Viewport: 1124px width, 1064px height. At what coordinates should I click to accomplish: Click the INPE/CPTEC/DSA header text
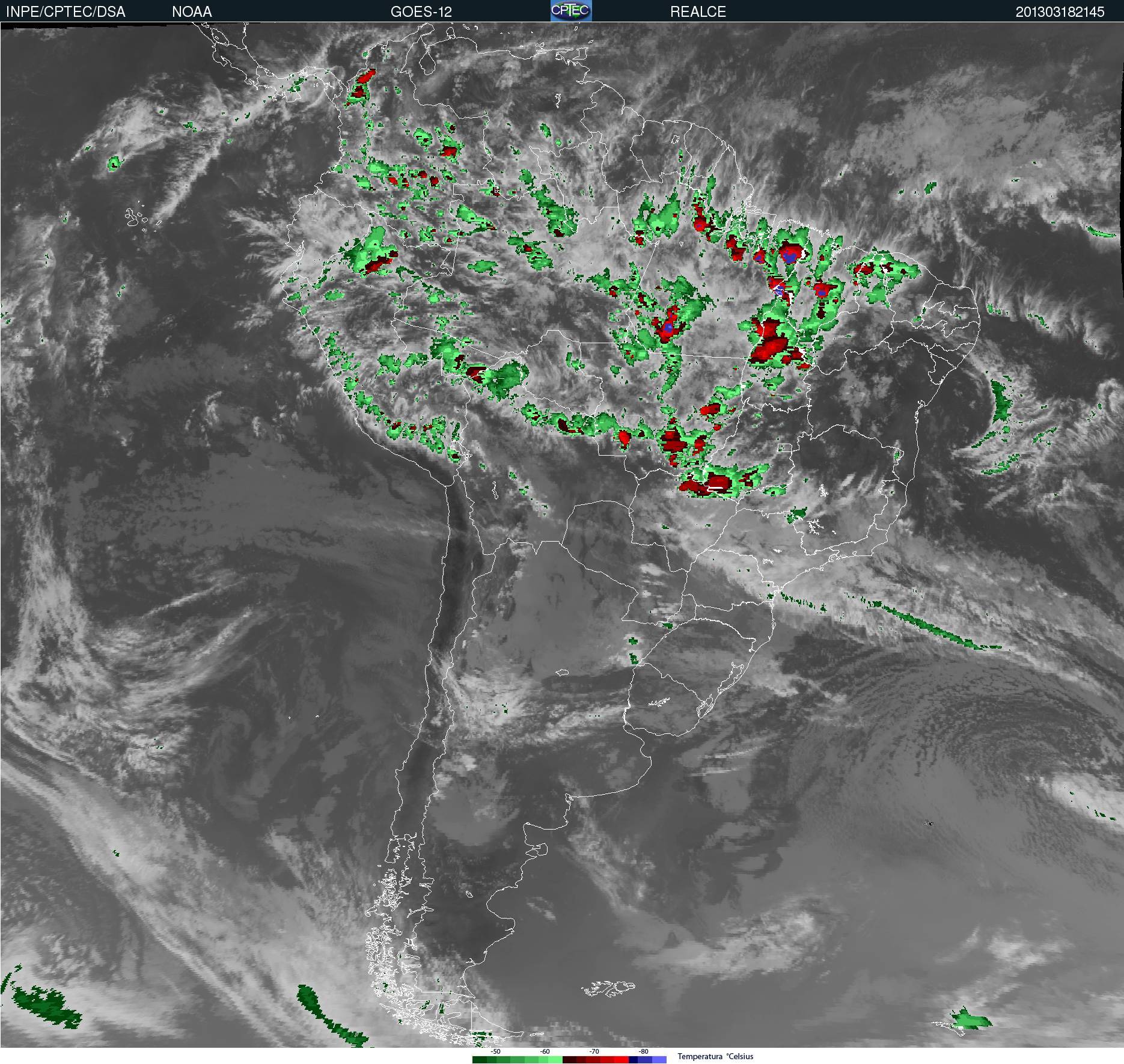(x=66, y=11)
